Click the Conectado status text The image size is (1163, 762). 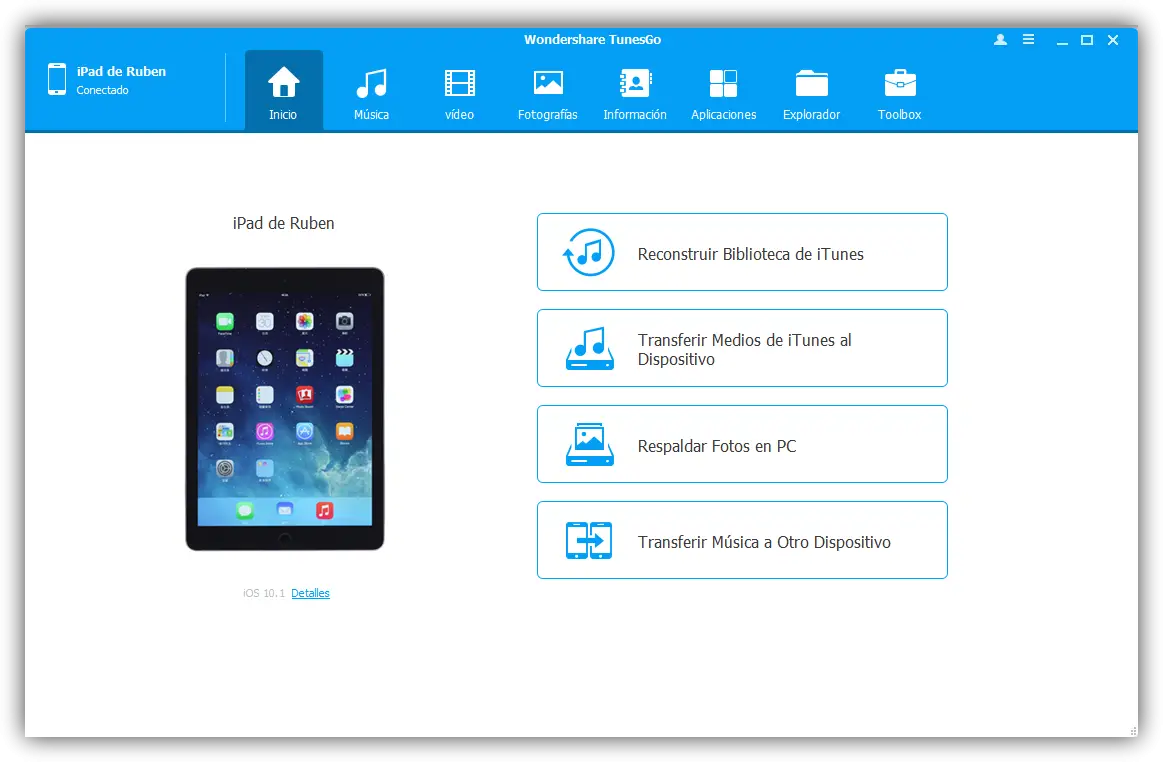coord(102,90)
